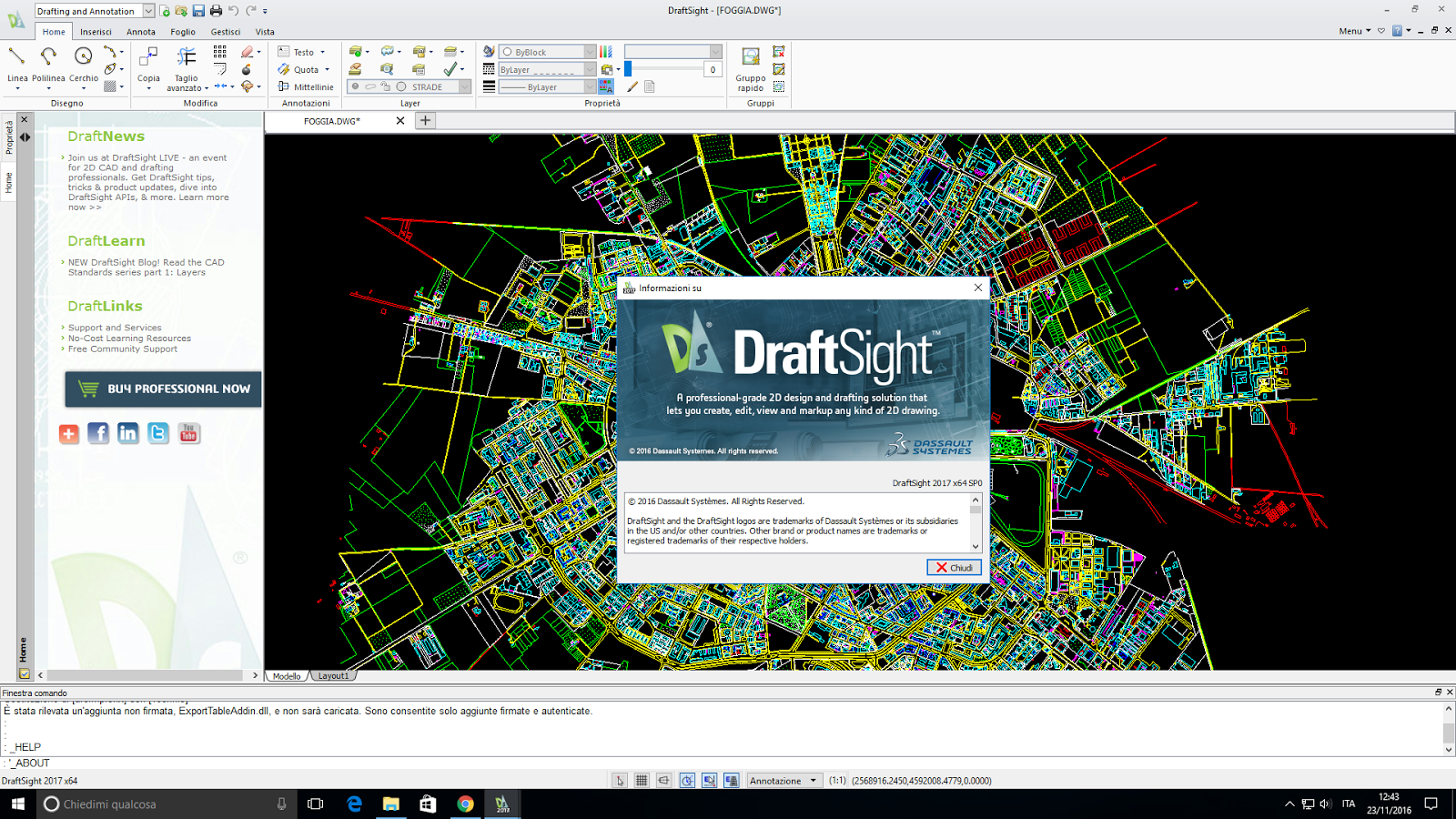Click the Gruppo rapido icon
1456x819 pixels.
point(751,58)
